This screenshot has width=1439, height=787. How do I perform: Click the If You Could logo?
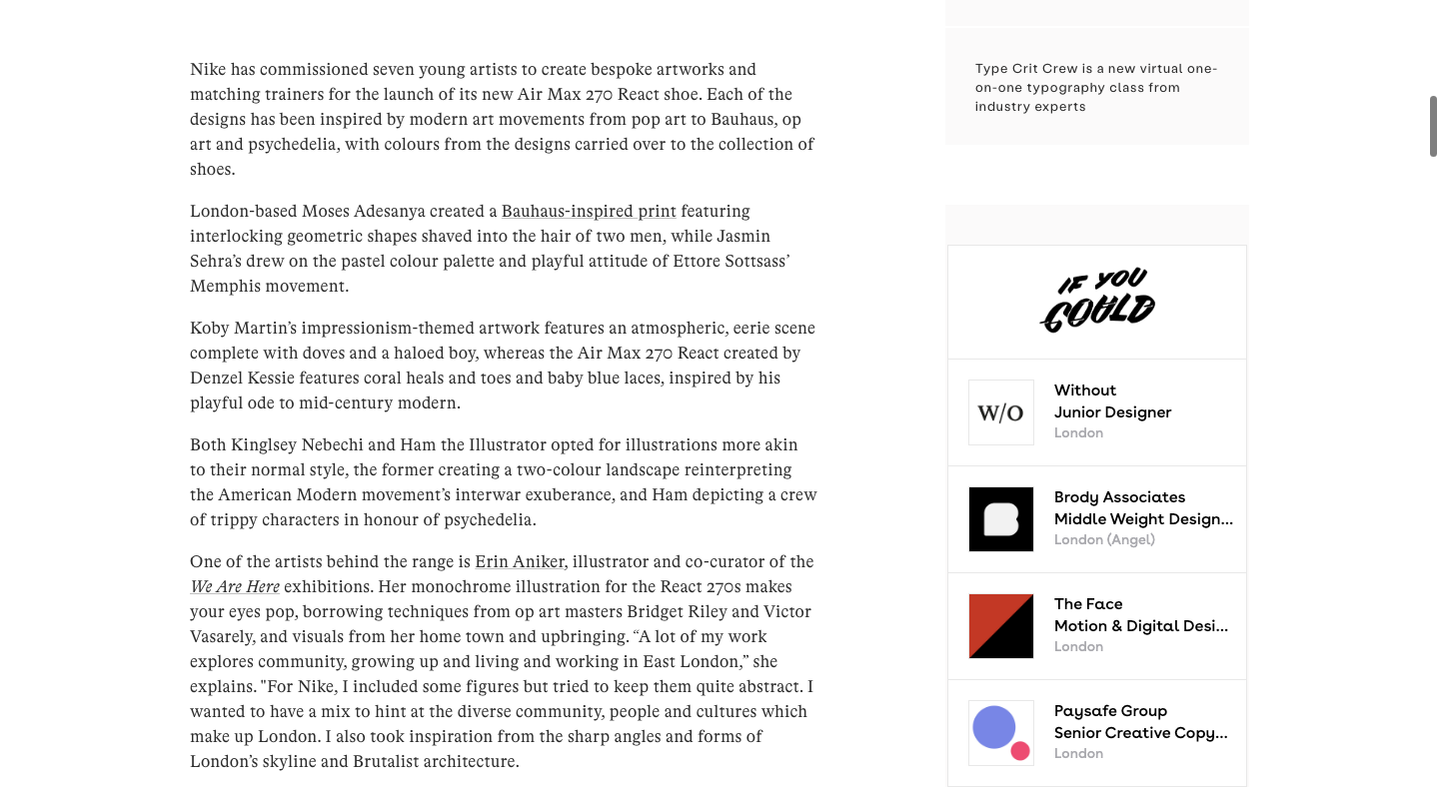tap(1097, 301)
